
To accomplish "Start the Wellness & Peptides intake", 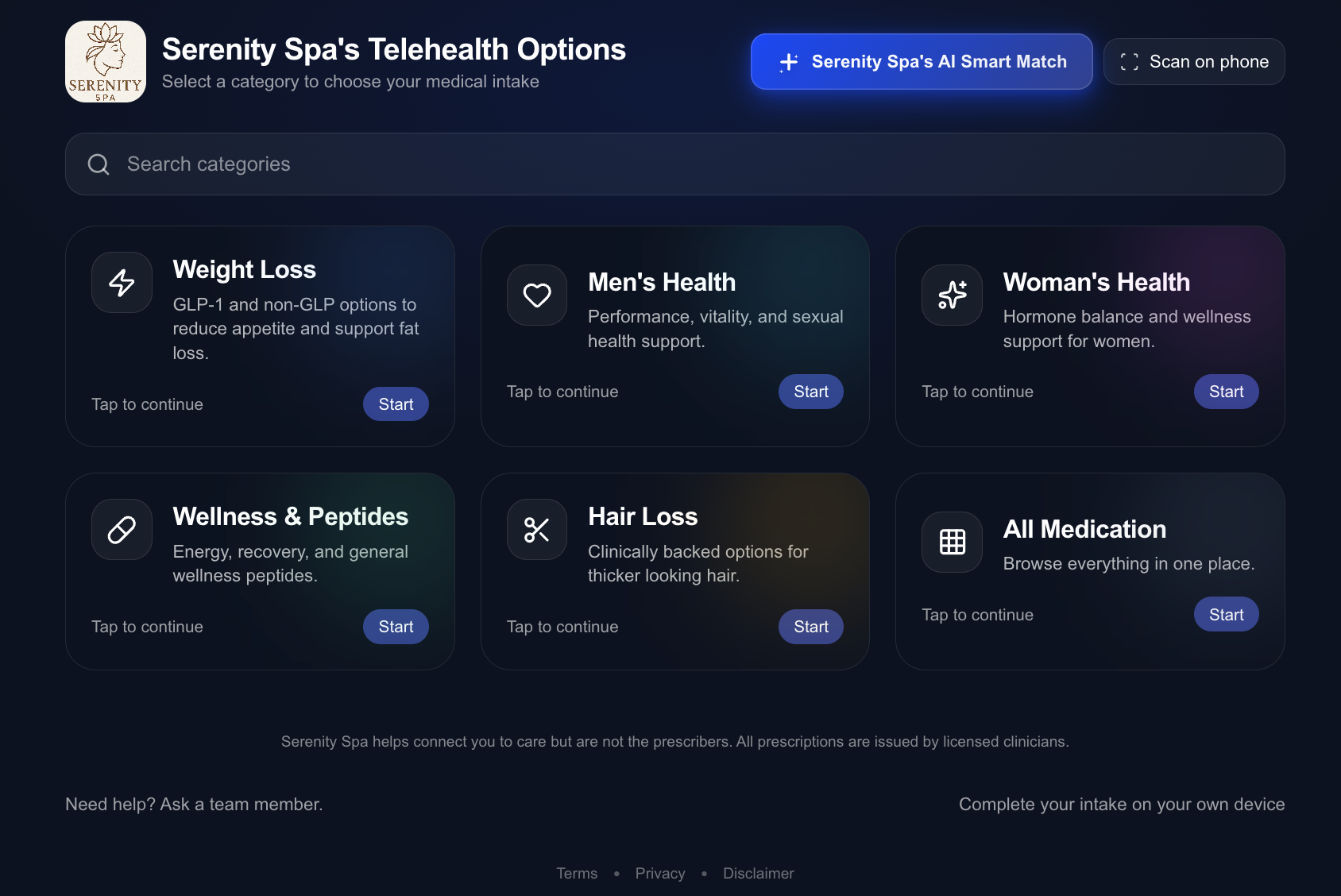I will pyautogui.click(x=396, y=627).
